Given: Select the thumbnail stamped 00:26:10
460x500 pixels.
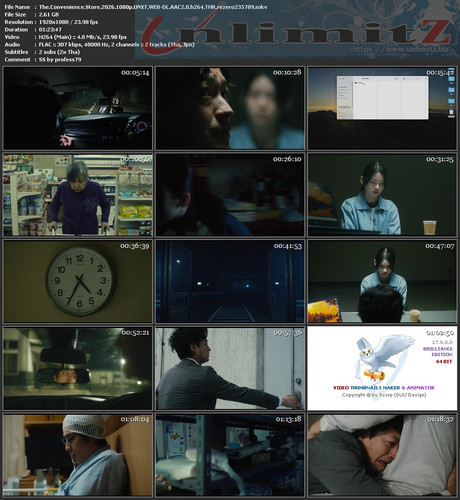Looking at the screenshot, I should coord(230,195).
